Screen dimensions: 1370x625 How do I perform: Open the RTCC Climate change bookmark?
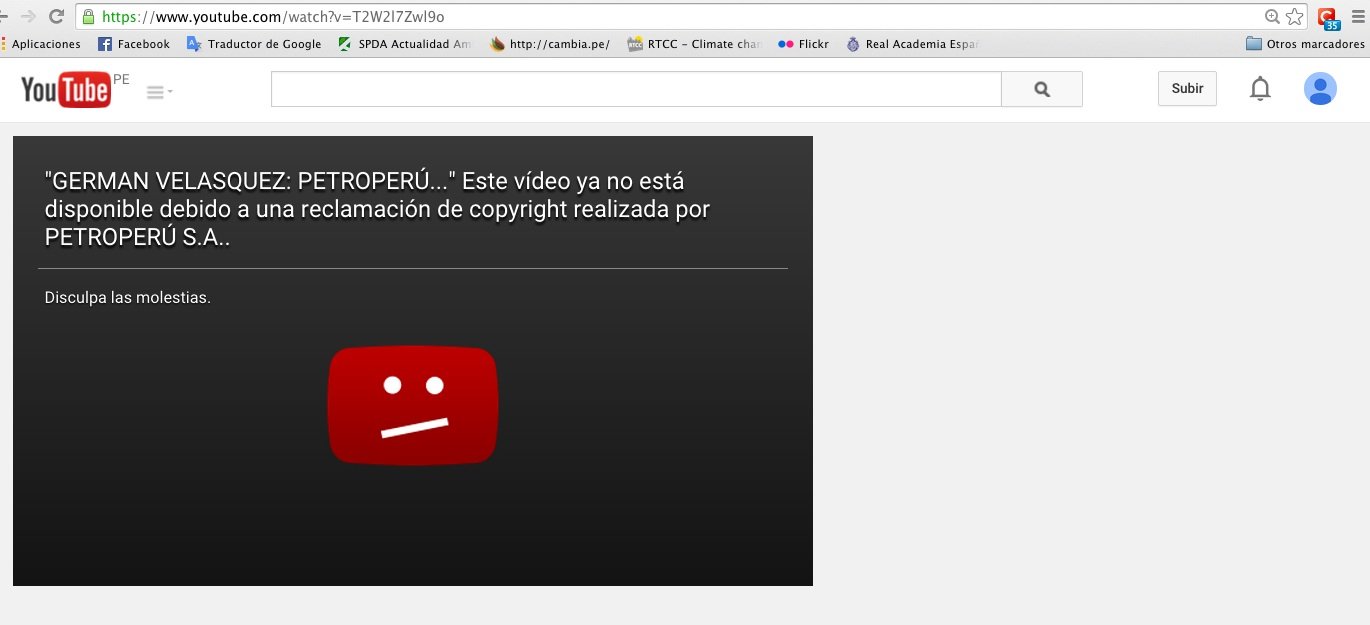point(694,44)
